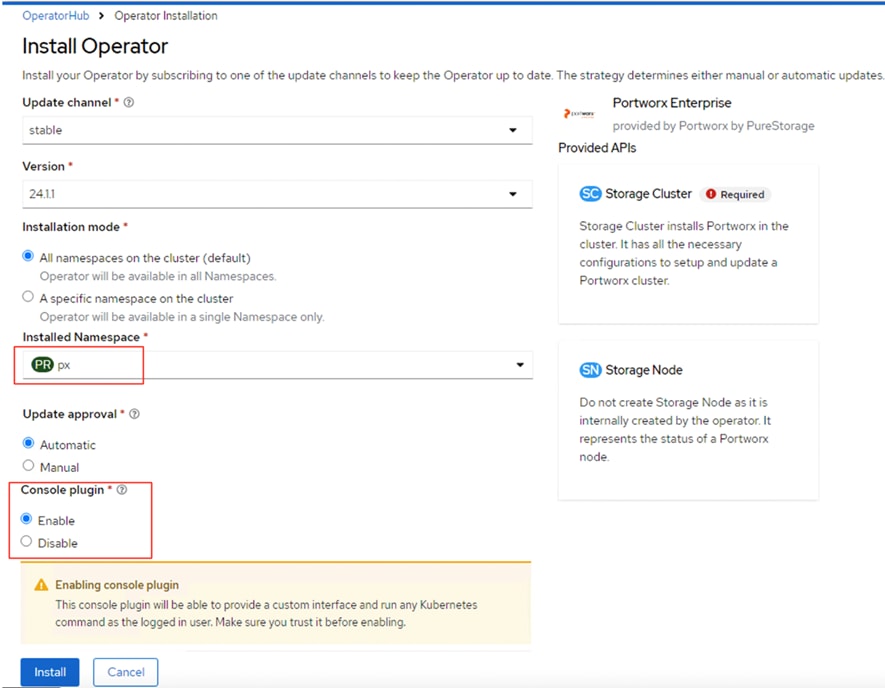Open the Console plugin help tooltip
This screenshot has width=885, height=688.
pyautogui.click(x=122, y=490)
